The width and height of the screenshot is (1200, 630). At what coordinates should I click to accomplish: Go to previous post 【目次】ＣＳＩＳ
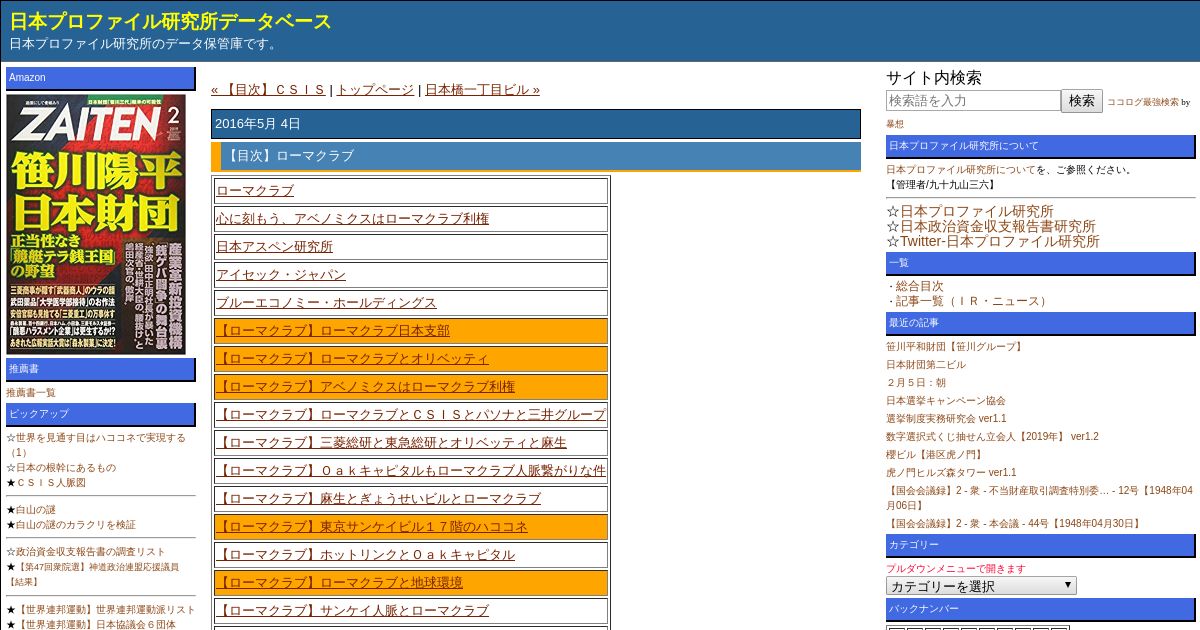coord(269,90)
